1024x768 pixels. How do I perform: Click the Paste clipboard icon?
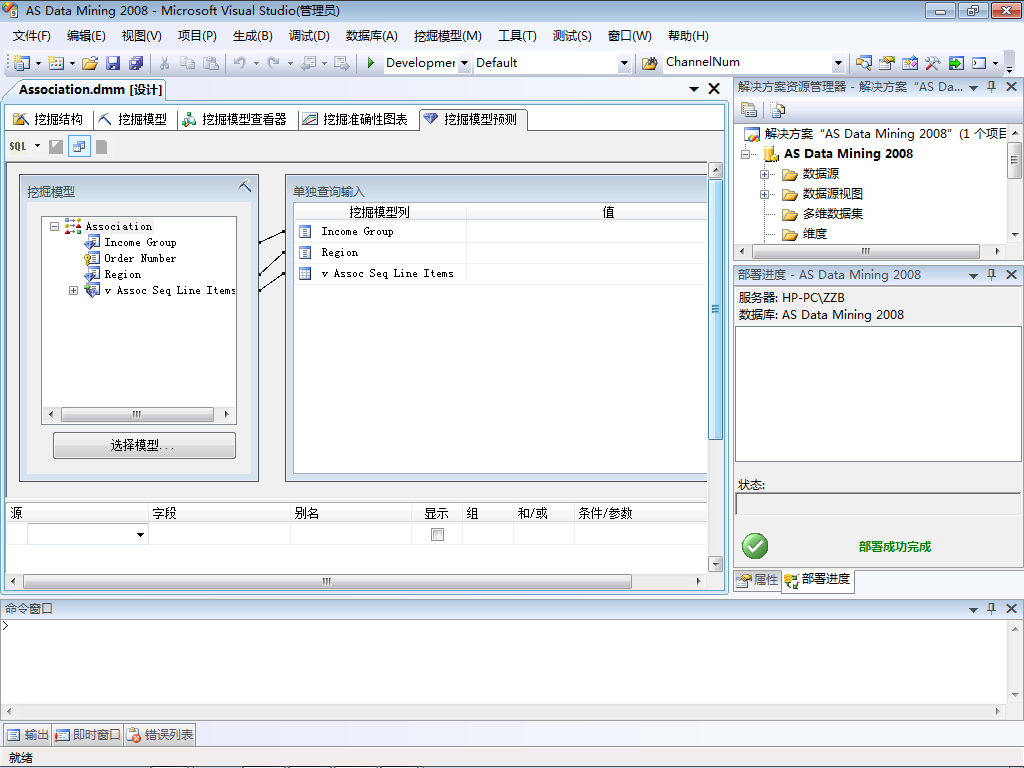[x=211, y=63]
